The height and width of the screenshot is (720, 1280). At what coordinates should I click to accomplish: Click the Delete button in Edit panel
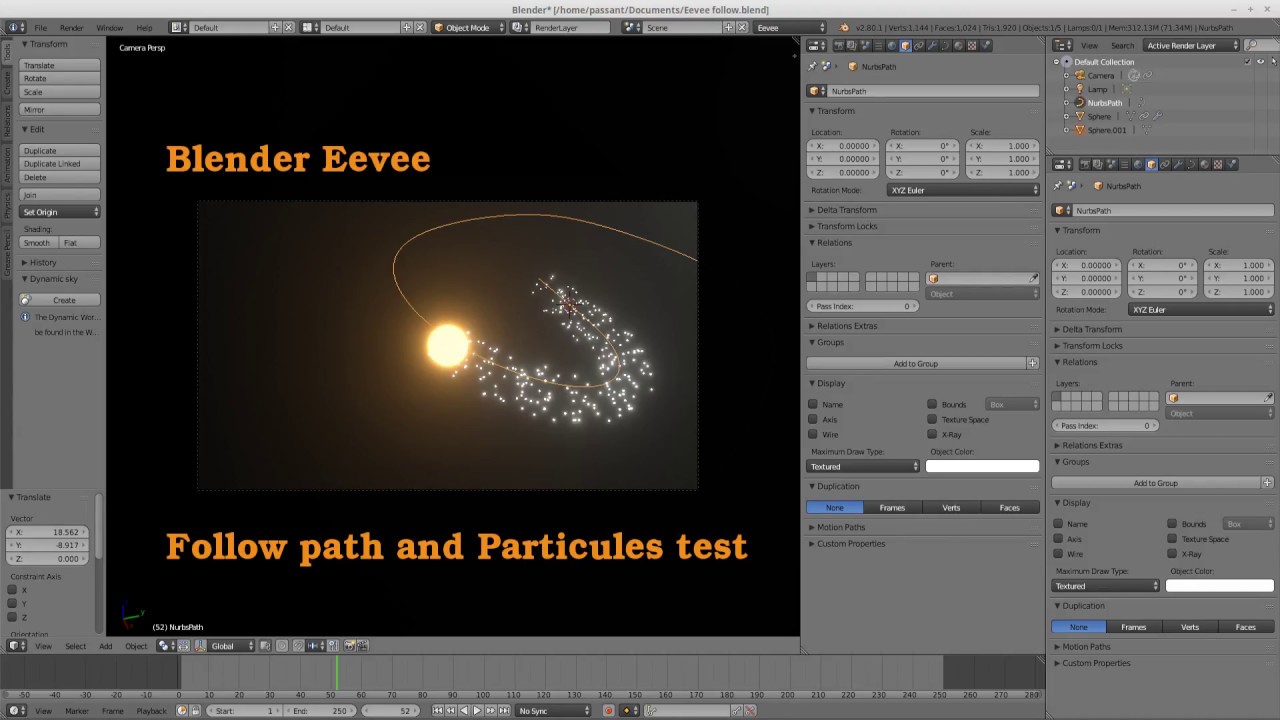(60, 177)
